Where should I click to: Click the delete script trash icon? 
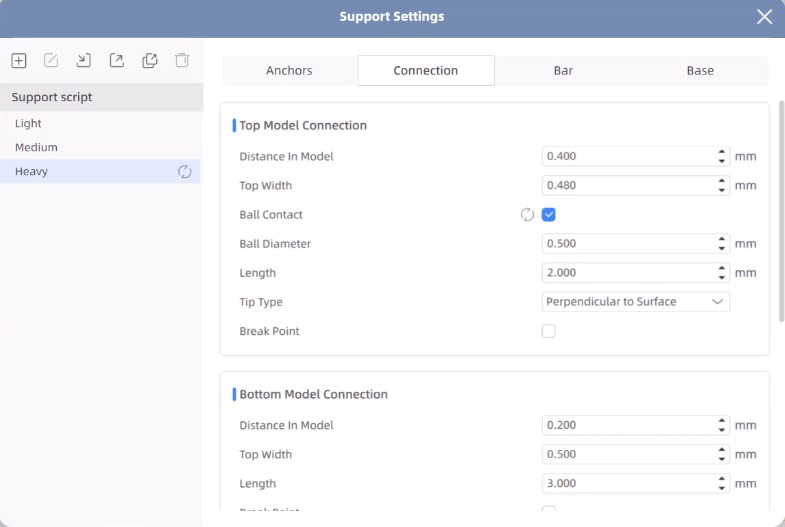coord(182,61)
